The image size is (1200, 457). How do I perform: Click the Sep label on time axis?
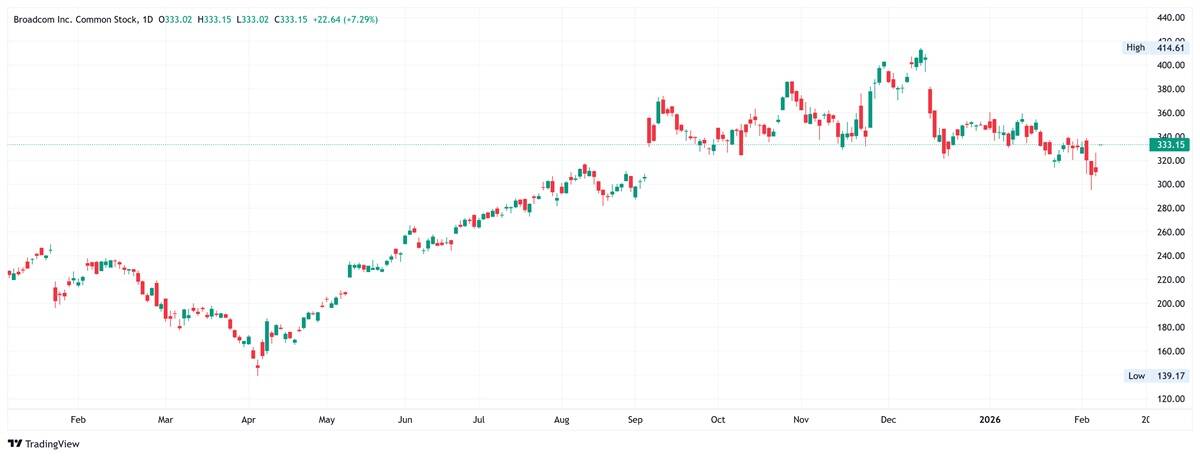pos(636,421)
